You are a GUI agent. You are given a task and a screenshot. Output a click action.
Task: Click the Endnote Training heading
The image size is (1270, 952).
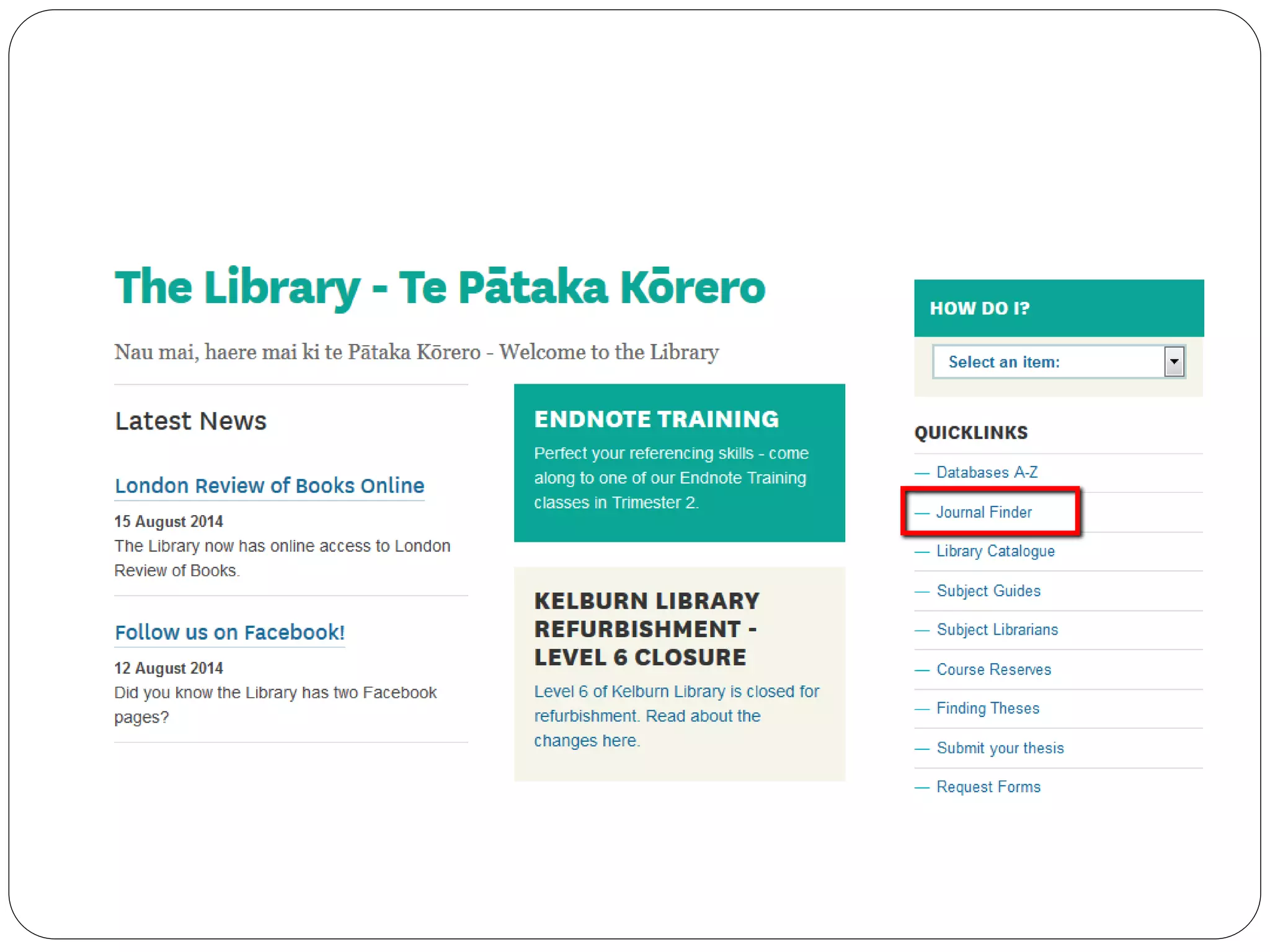[x=656, y=419]
